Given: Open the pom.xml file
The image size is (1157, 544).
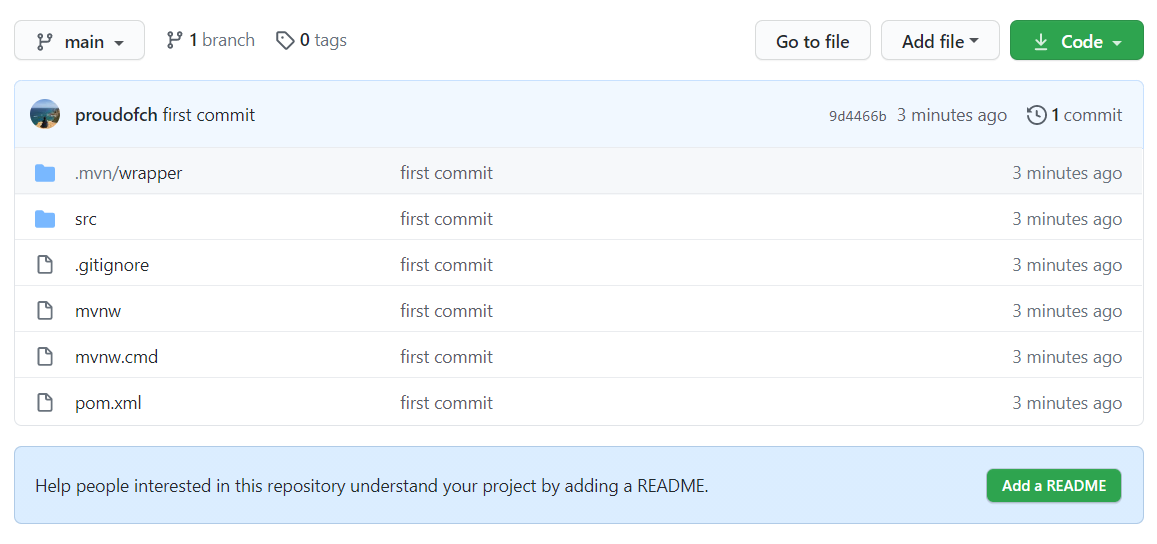Looking at the screenshot, I should pyautogui.click(x=108, y=403).
